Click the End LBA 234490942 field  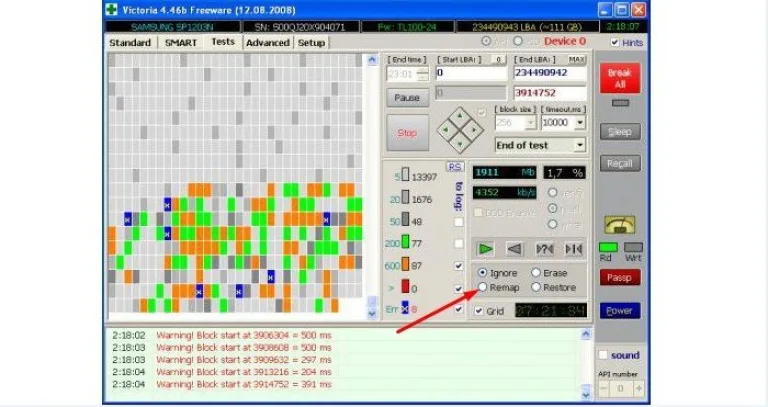[x=550, y=73]
